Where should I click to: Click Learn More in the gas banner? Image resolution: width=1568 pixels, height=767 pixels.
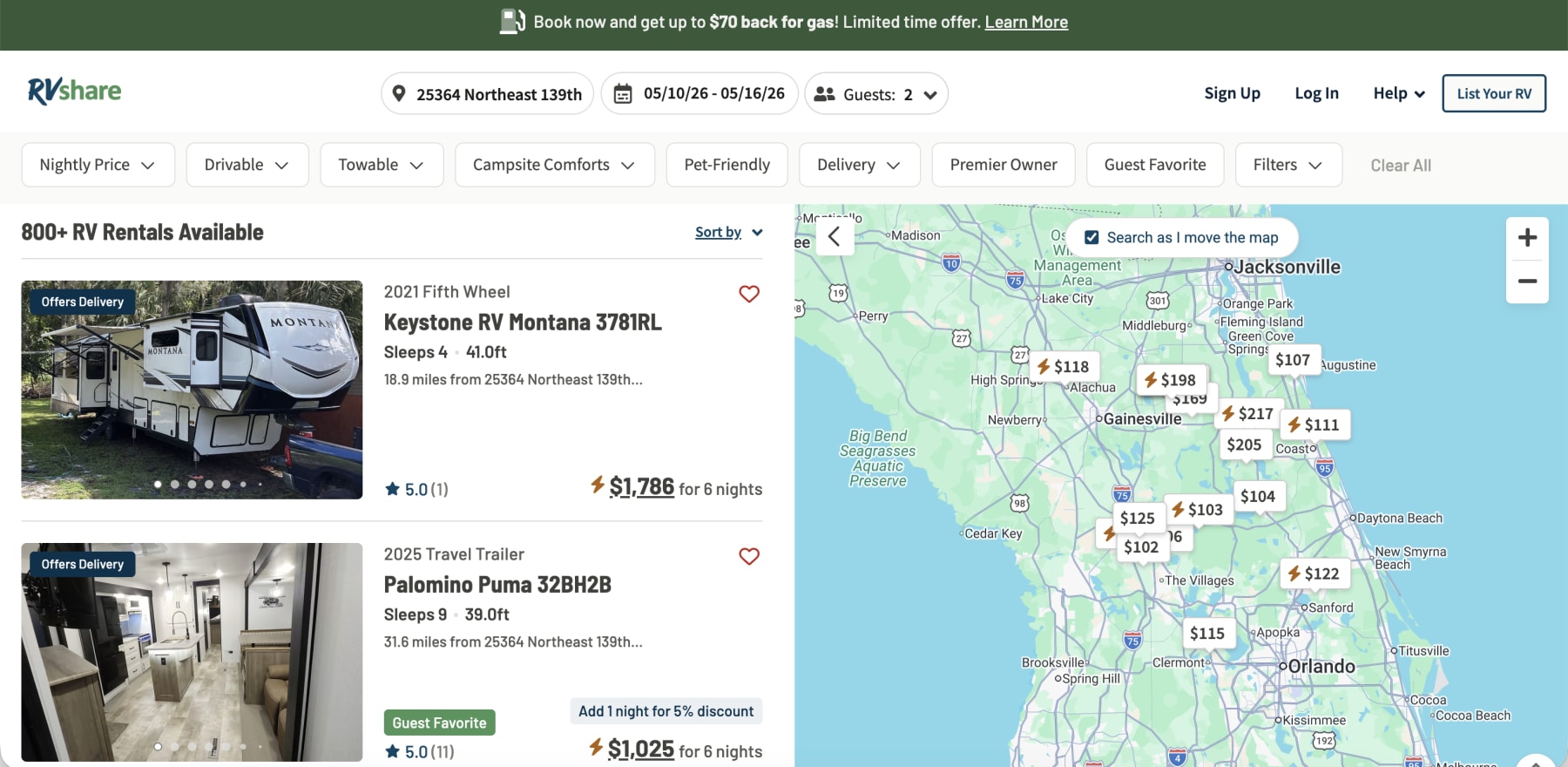(1026, 22)
